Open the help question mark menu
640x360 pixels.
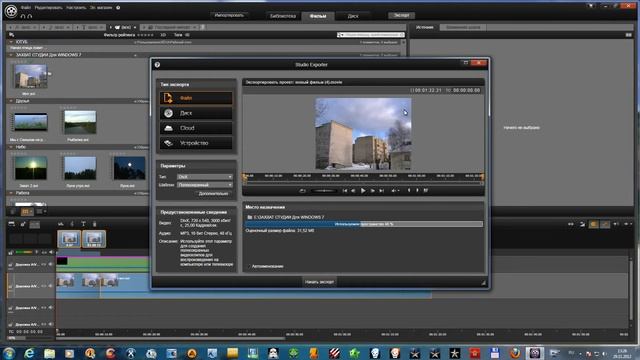(118, 7)
